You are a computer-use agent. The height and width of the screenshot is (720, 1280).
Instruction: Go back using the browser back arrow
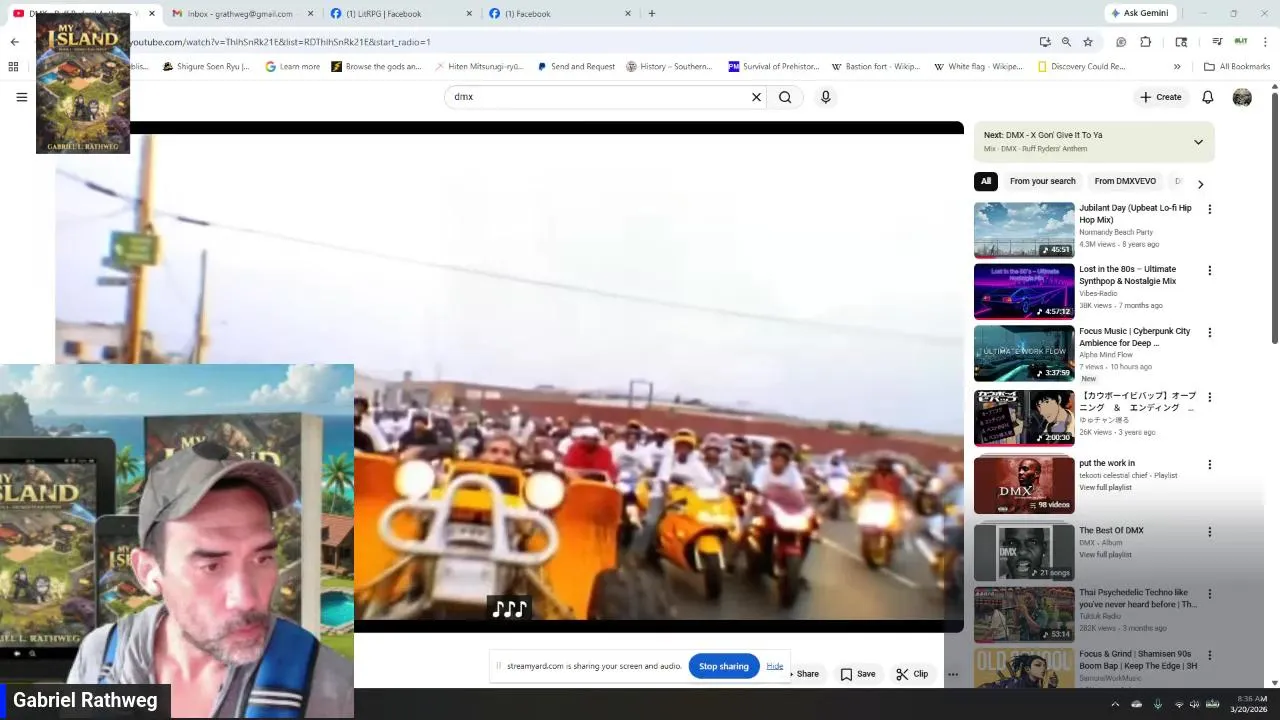14,42
